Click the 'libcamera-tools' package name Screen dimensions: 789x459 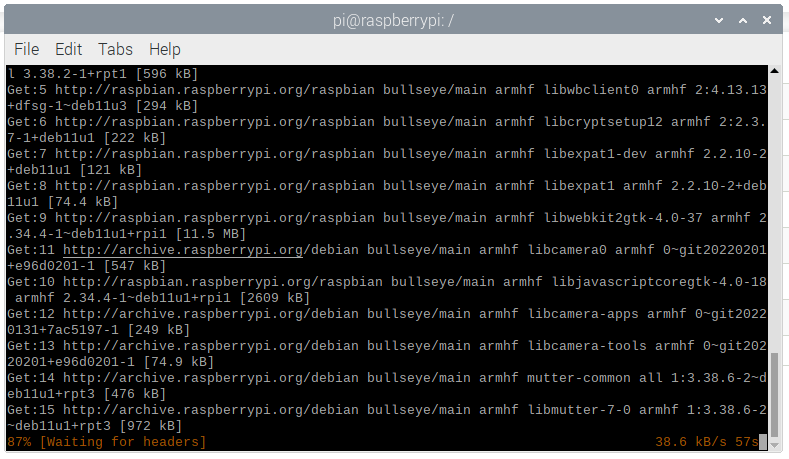587,346
